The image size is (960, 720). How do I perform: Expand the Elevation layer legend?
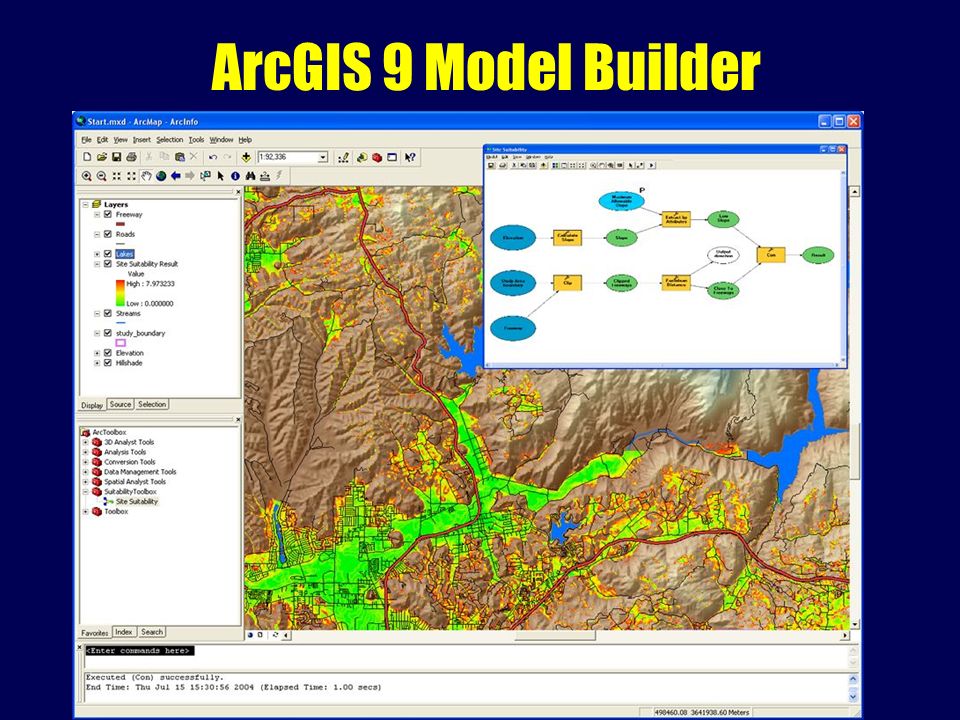tap(97, 353)
